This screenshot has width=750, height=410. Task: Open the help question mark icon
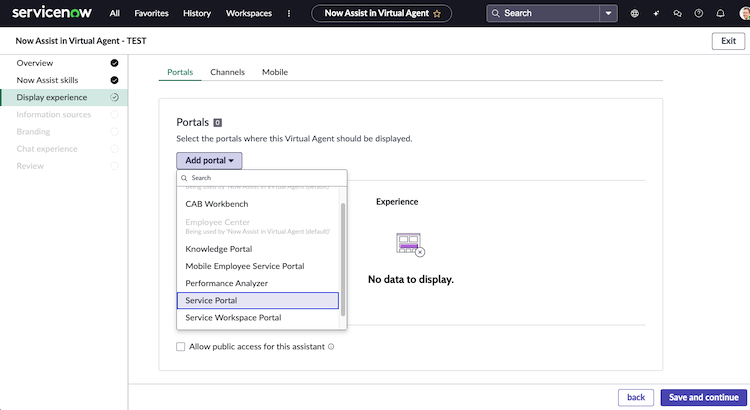coord(699,13)
